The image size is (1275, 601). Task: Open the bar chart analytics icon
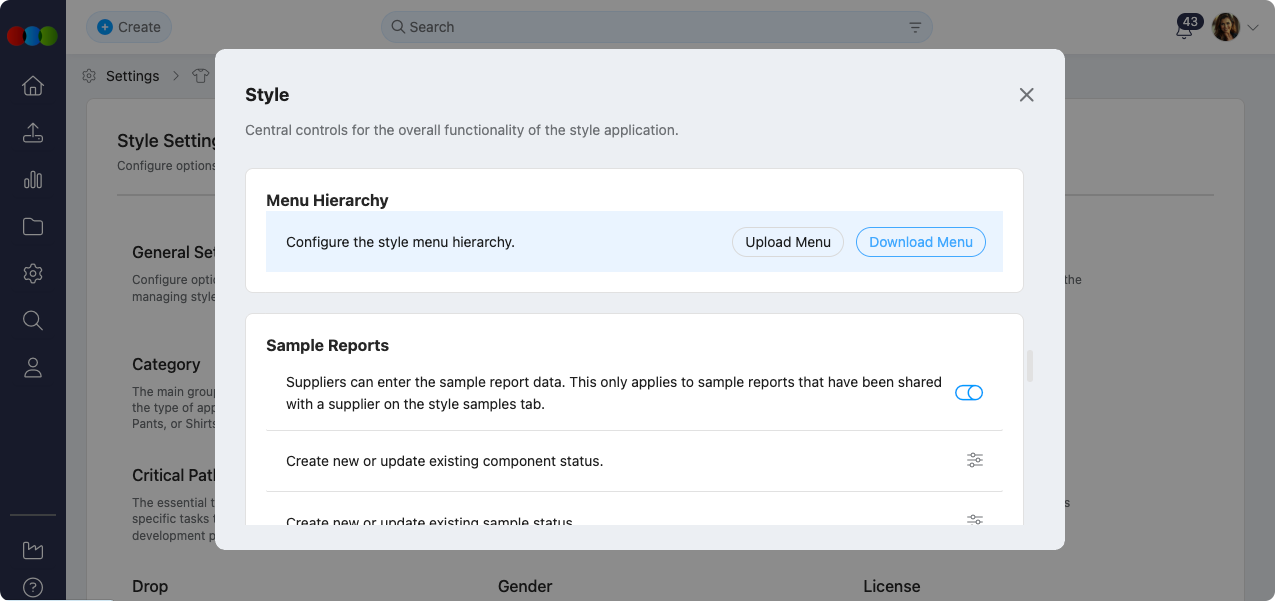click(33, 180)
